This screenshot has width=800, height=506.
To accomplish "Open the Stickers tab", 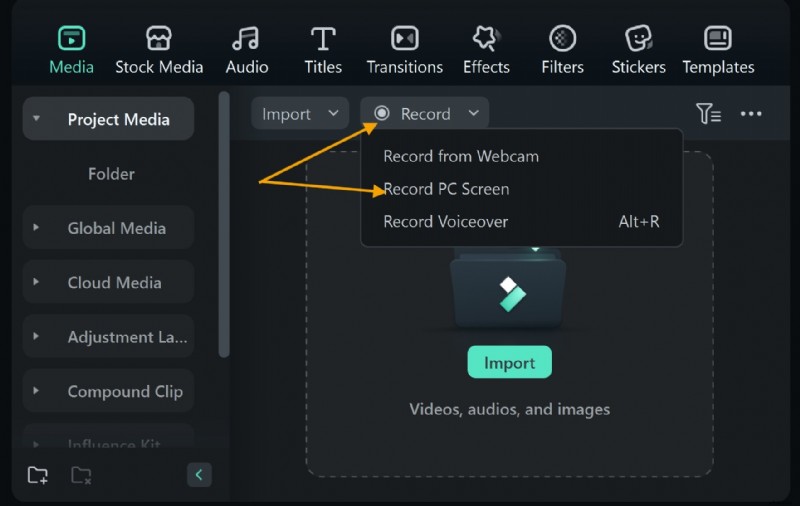I will [638, 50].
